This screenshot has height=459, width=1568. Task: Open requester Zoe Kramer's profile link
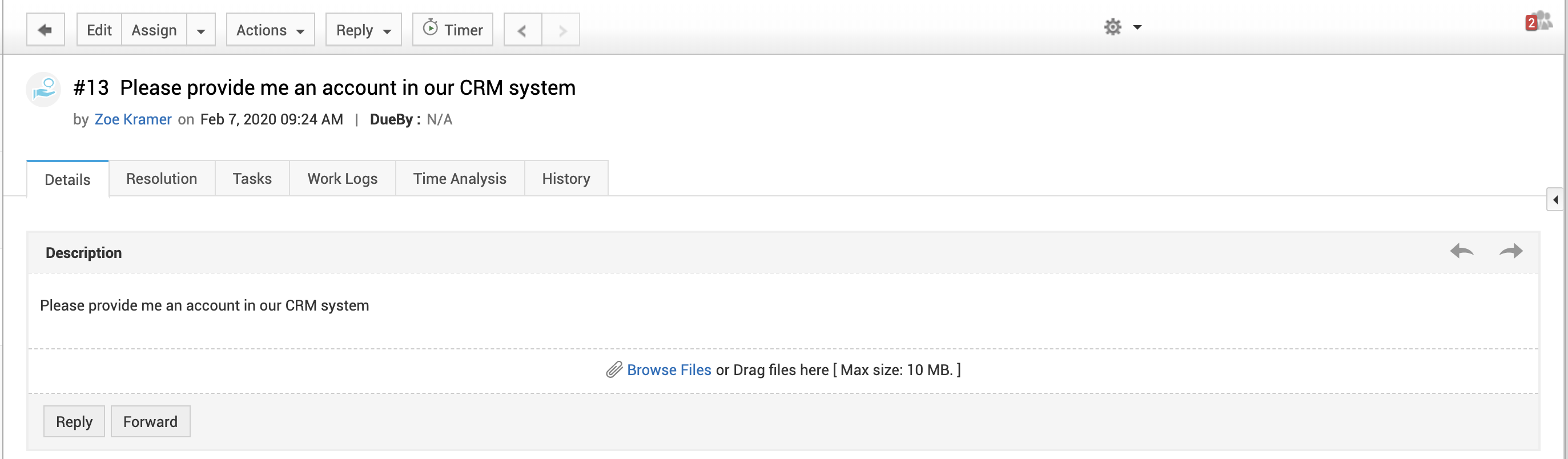(x=132, y=119)
